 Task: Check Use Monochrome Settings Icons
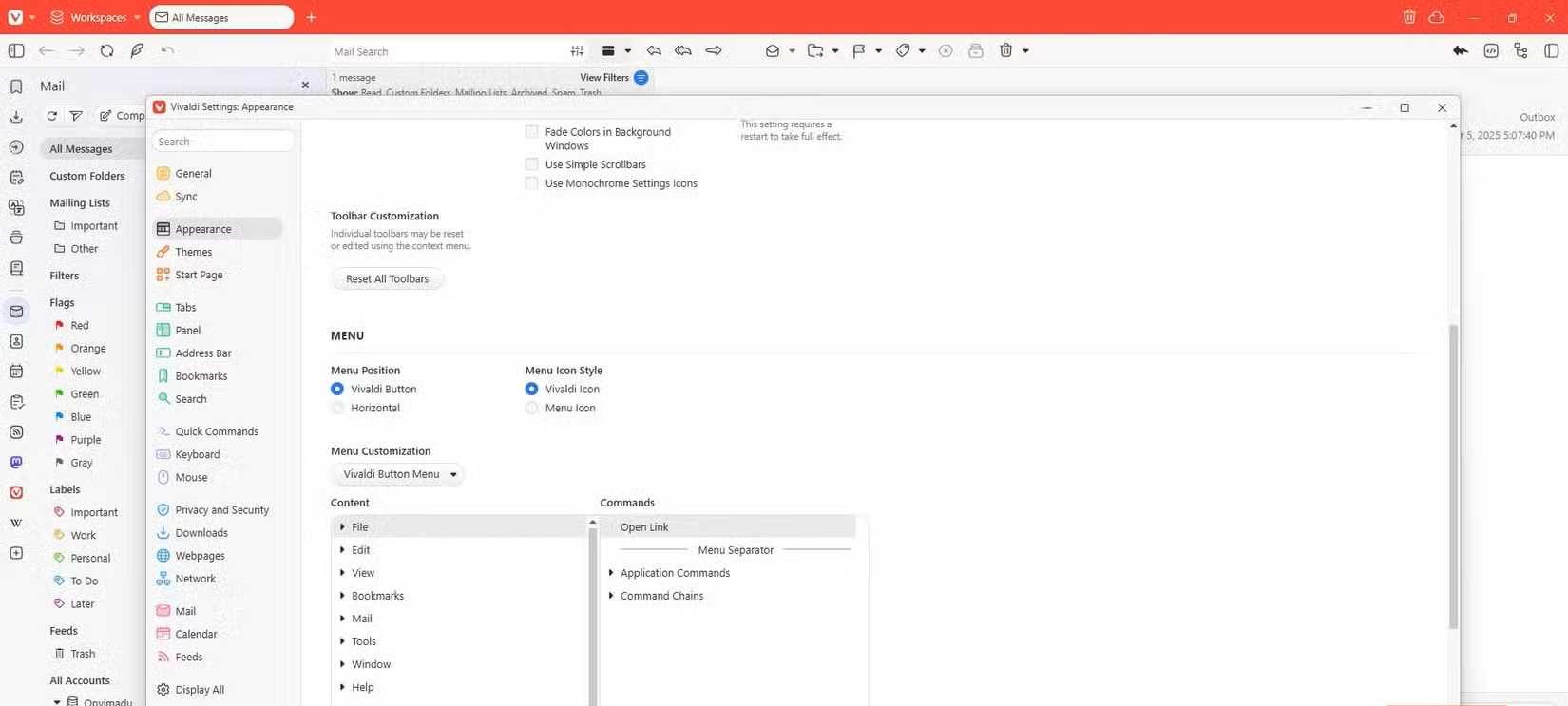click(532, 183)
